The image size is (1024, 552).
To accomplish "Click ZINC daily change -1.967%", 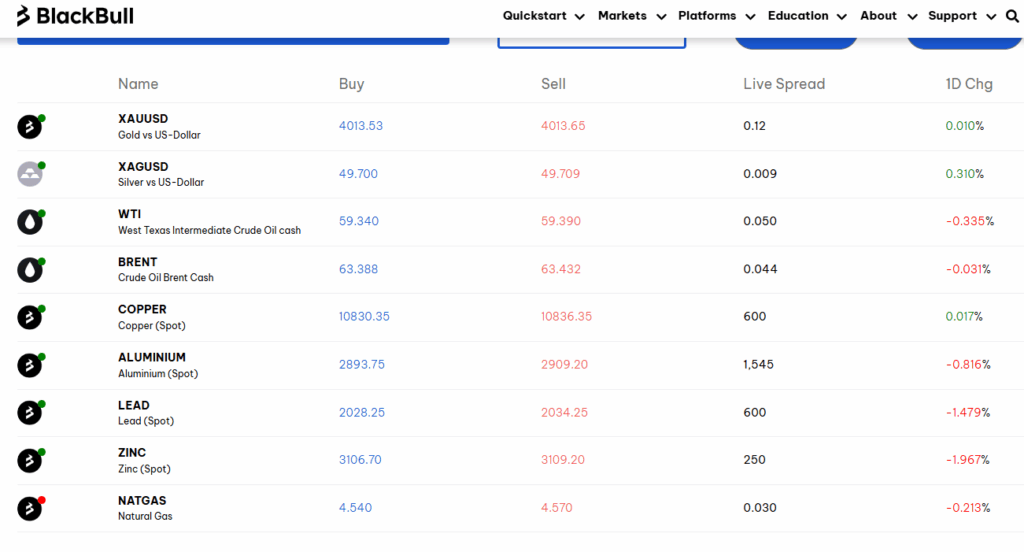I will pyautogui.click(x=968, y=460).
